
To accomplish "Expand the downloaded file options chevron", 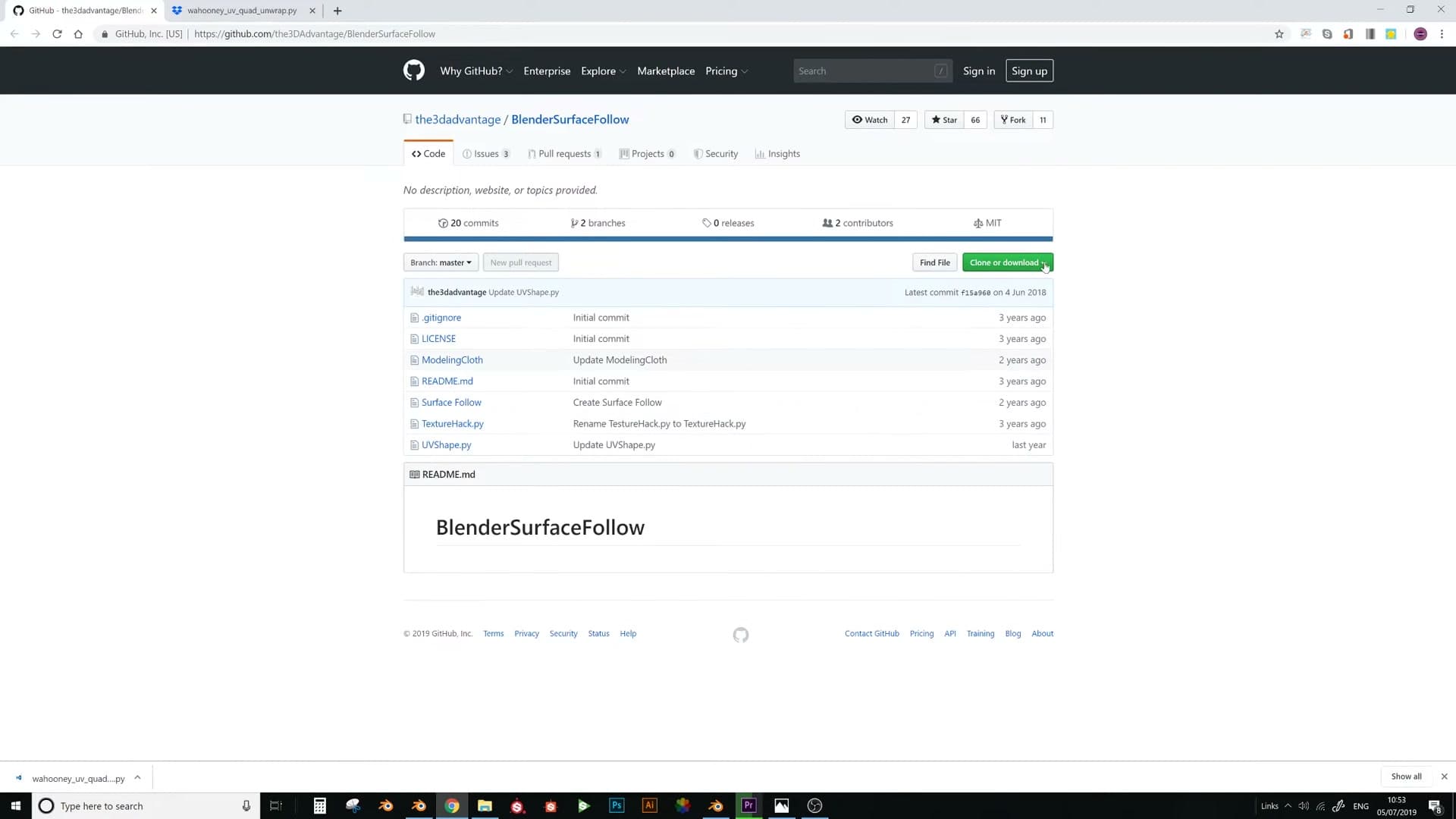I will [x=137, y=777].
